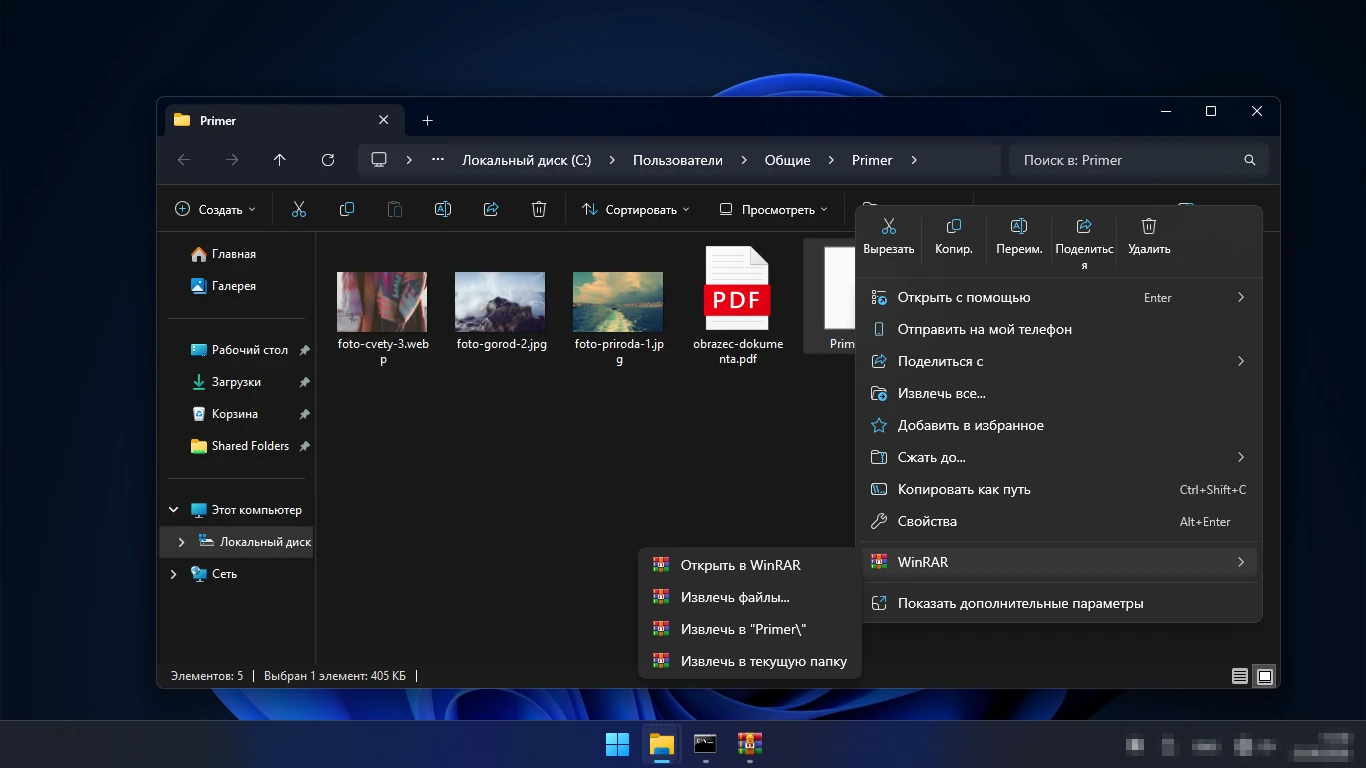Screen dimensions: 1366x768
Task: Choose Извлечь файлы...
Action: (x=749, y=597)
